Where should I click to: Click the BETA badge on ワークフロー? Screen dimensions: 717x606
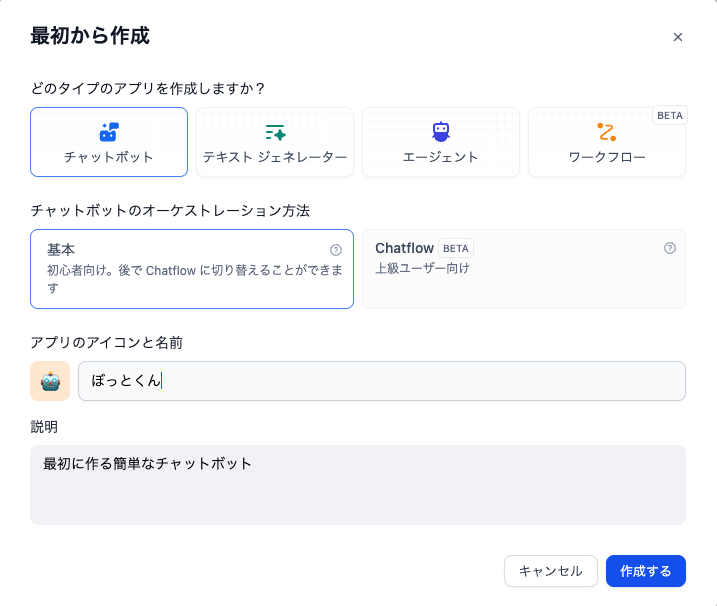click(670, 115)
